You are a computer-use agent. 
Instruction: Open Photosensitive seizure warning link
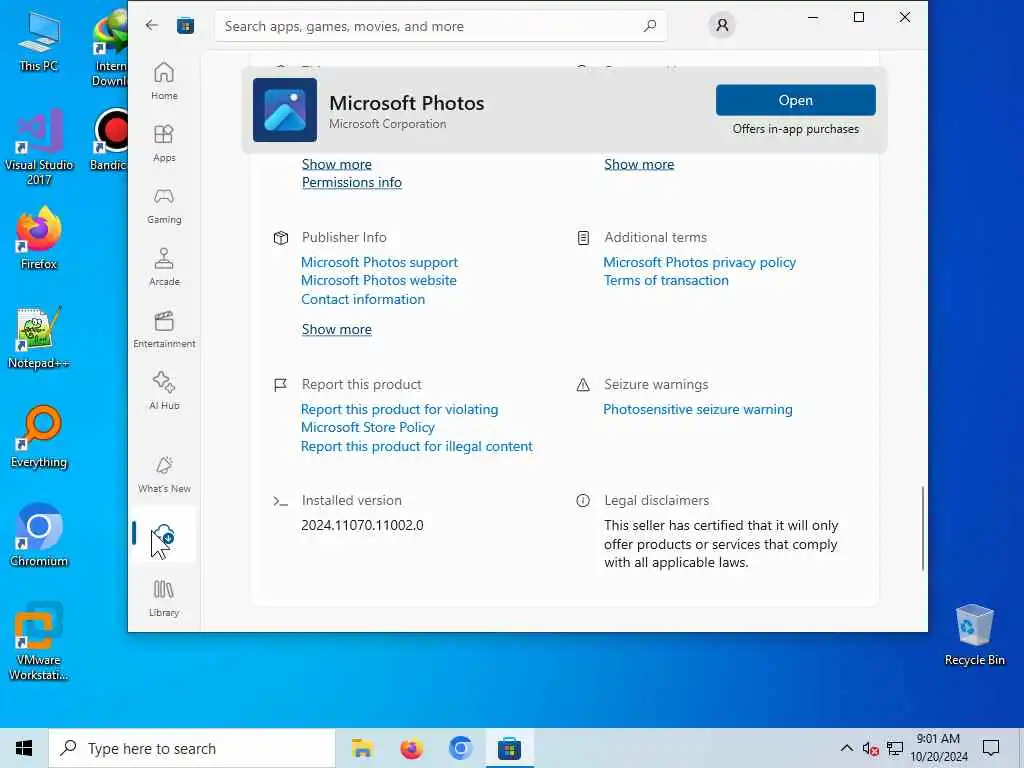coord(697,409)
